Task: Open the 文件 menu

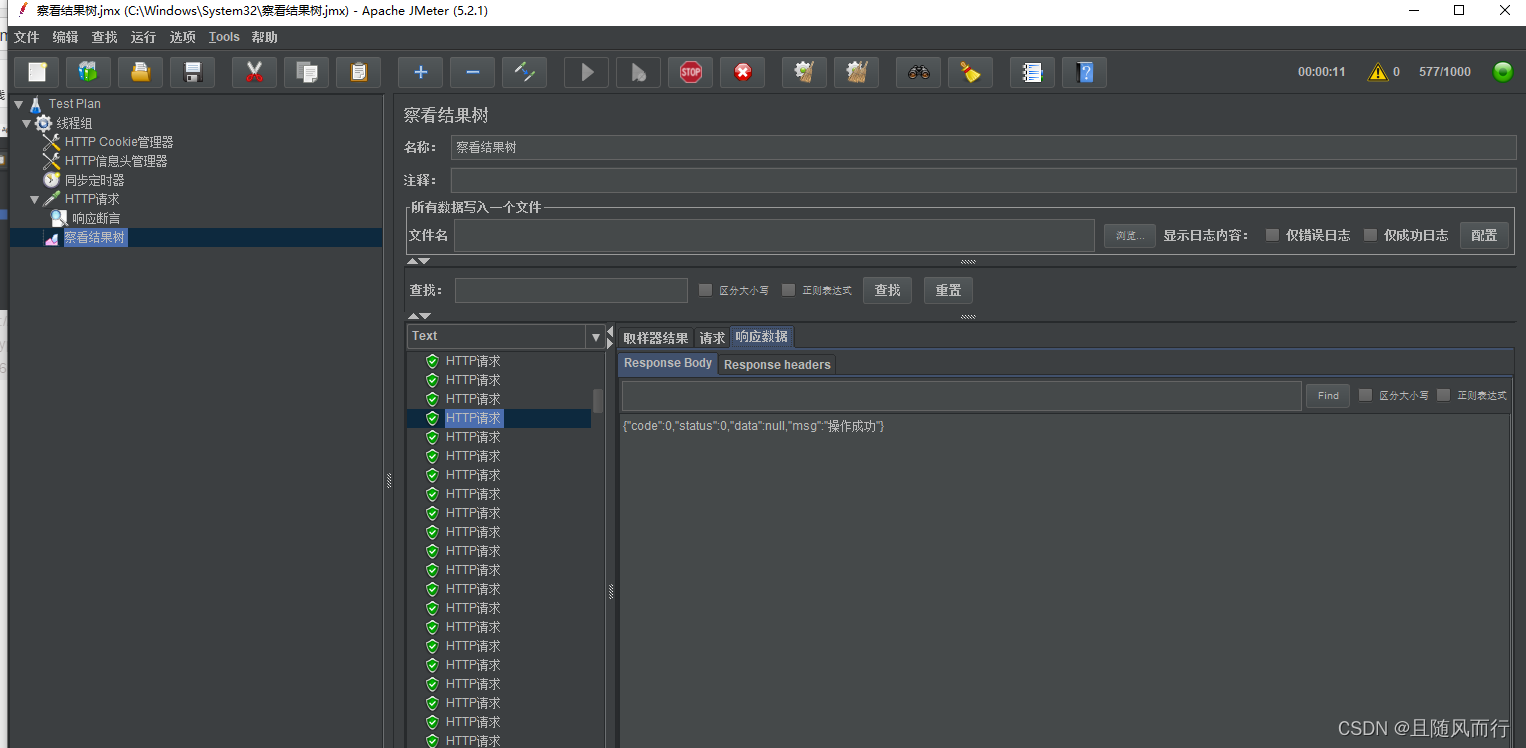Action: tap(26, 37)
